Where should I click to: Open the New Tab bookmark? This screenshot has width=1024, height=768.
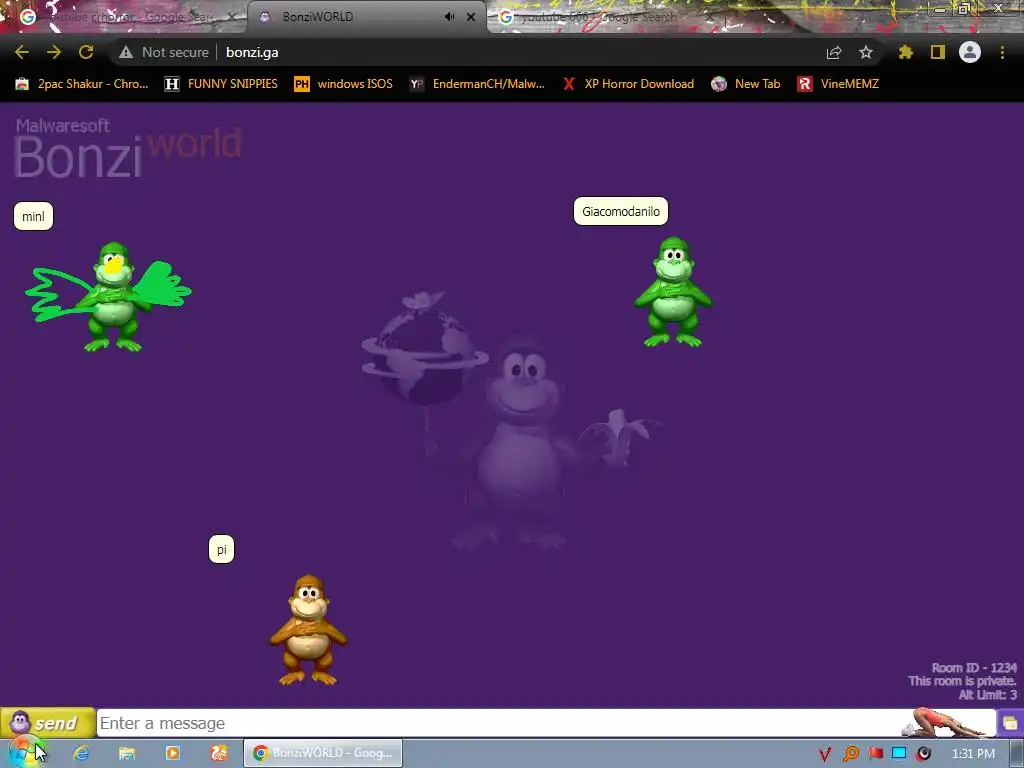[746, 84]
